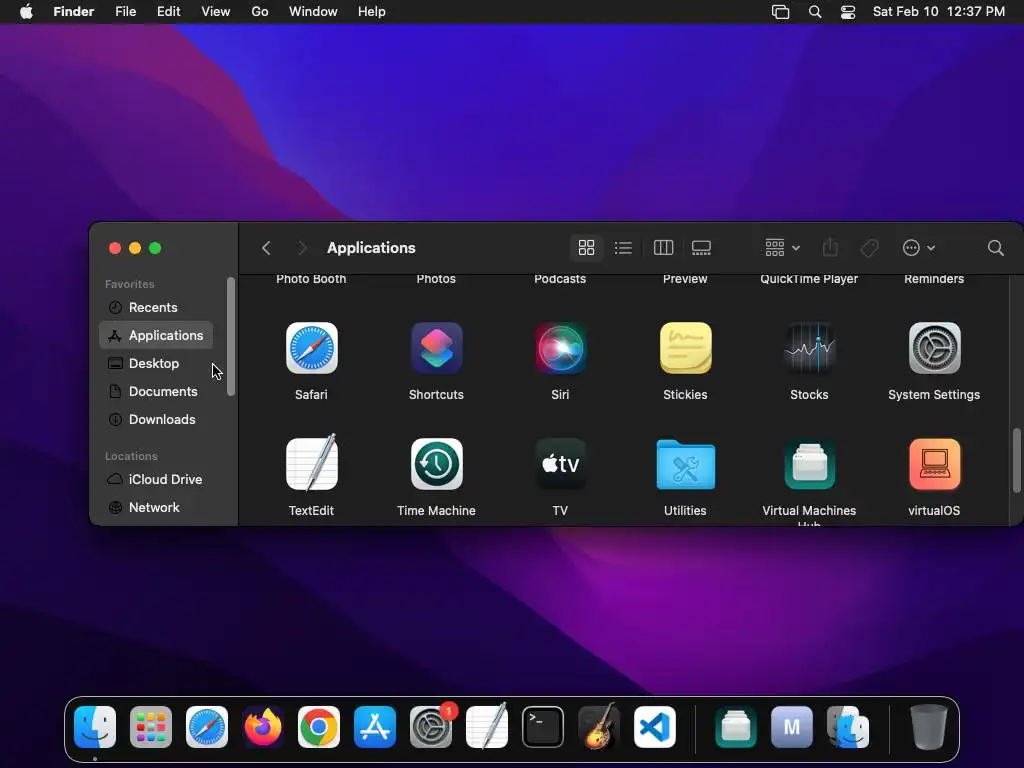Viewport: 1024px width, 768px height.
Task: Open the Window menu
Action: (x=313, y=12)
